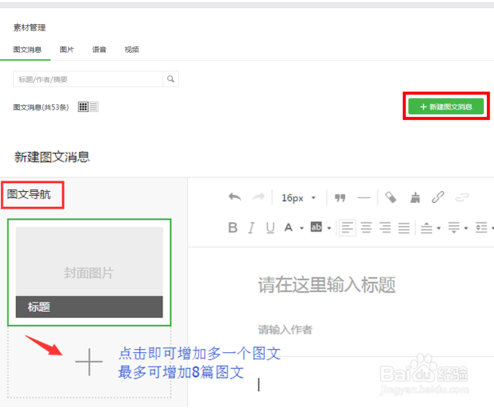Select the 图文消息 tab
This screenshot has width=494, height=408.
pos(27,50)
